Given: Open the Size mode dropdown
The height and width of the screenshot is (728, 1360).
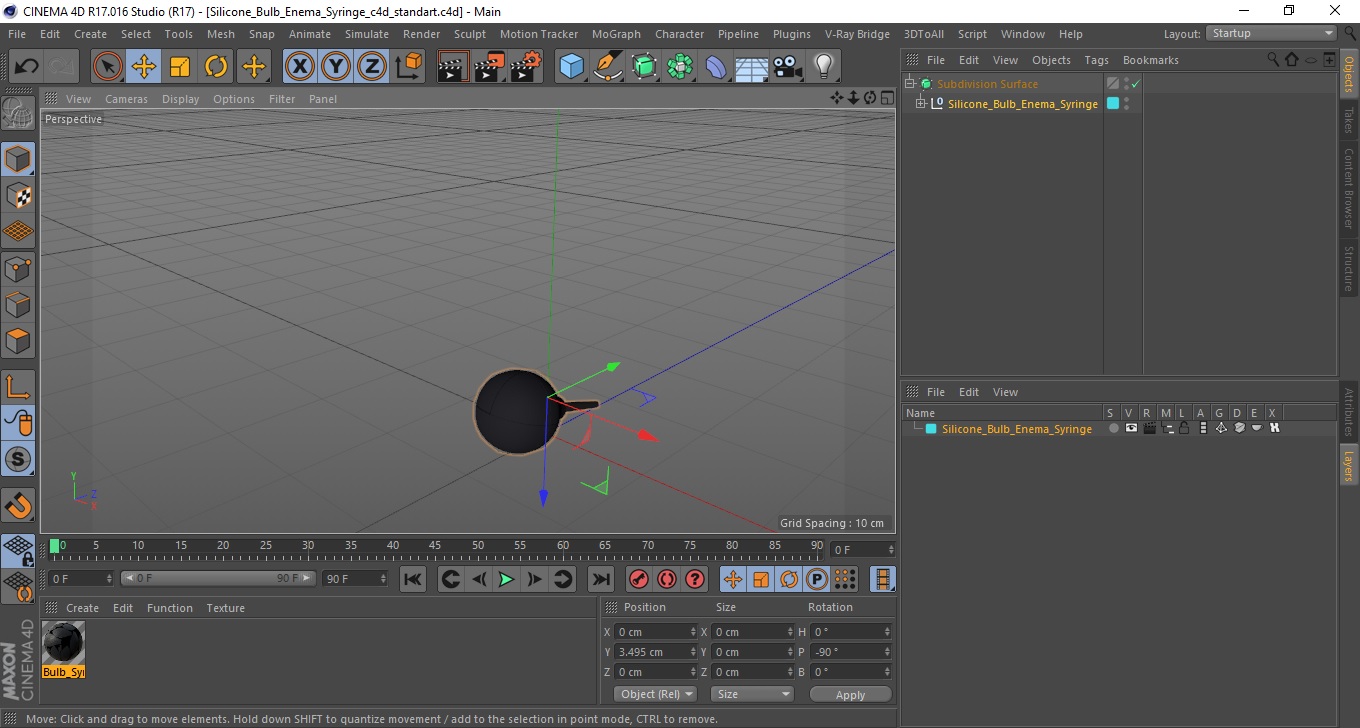Looking at the screenshot, I should click(752, 694).
